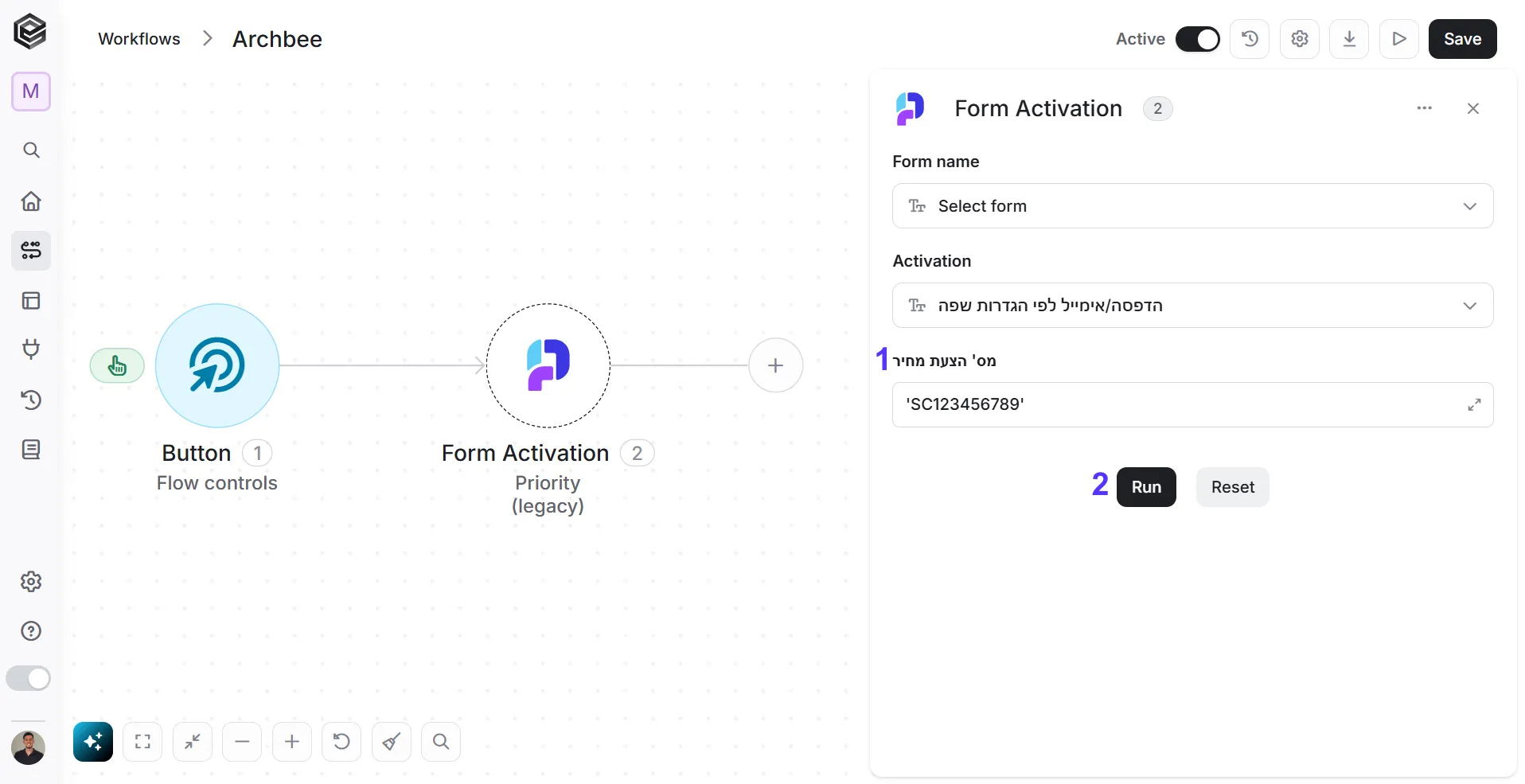Add a step with the plus node
The height and width of the screenshot is (784, 1525).
pyautogui.click(x=776, y=365)
